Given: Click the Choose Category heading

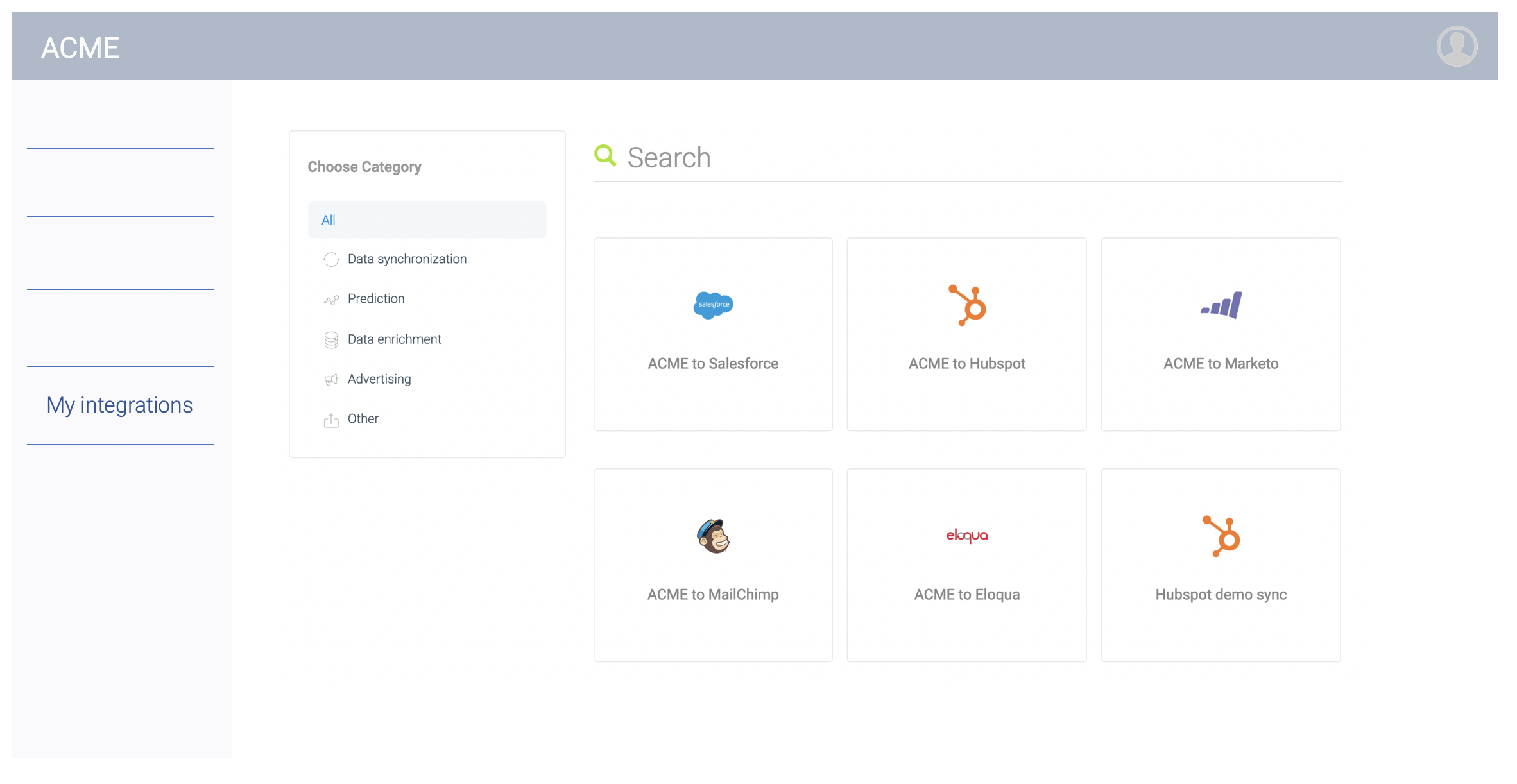Looking at the screenshot, I should point(364,167).
